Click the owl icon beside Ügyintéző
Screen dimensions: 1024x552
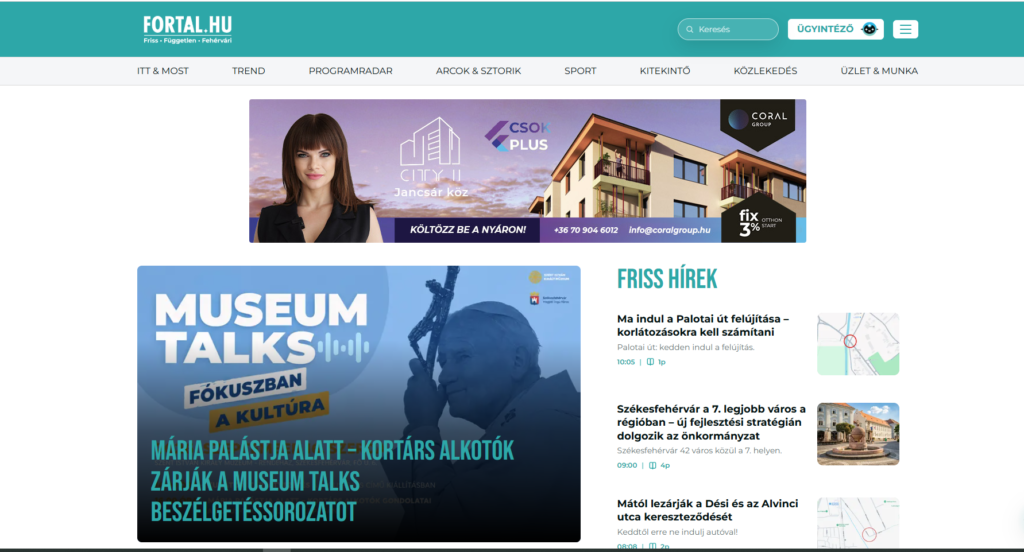click(x=869, y=29)
